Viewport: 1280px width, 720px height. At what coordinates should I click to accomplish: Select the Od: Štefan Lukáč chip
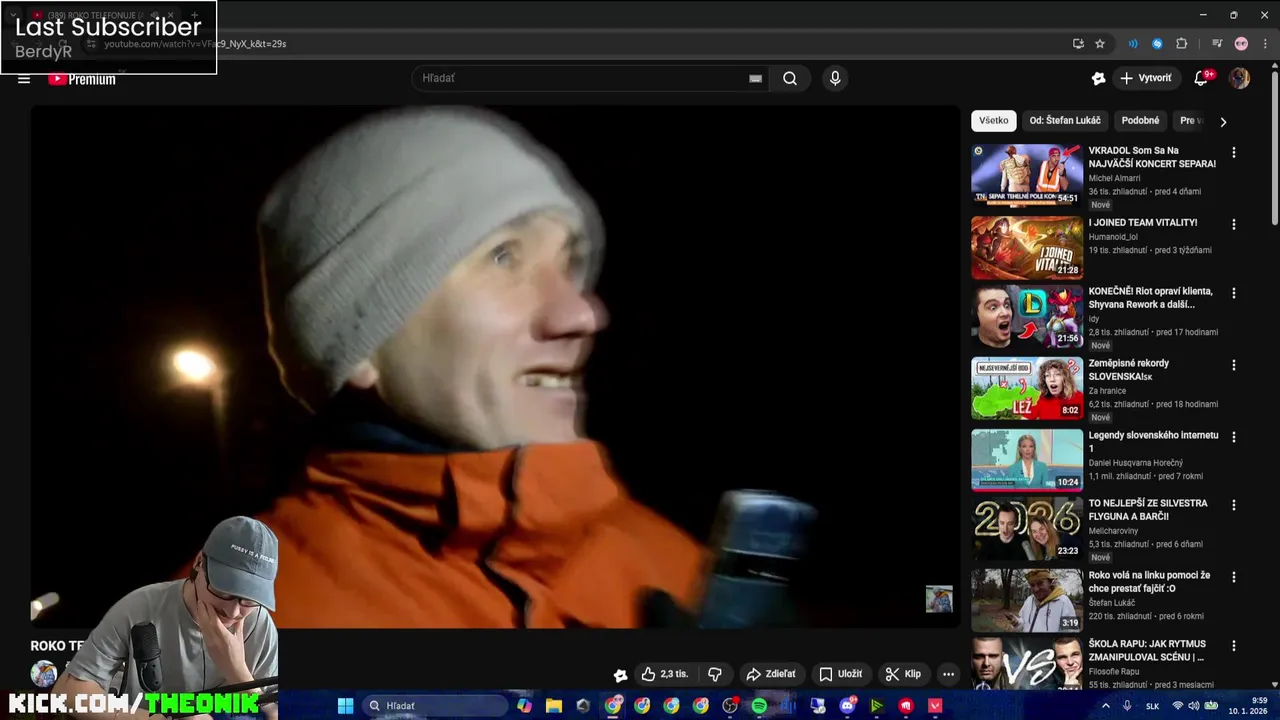click(1065, 120)
